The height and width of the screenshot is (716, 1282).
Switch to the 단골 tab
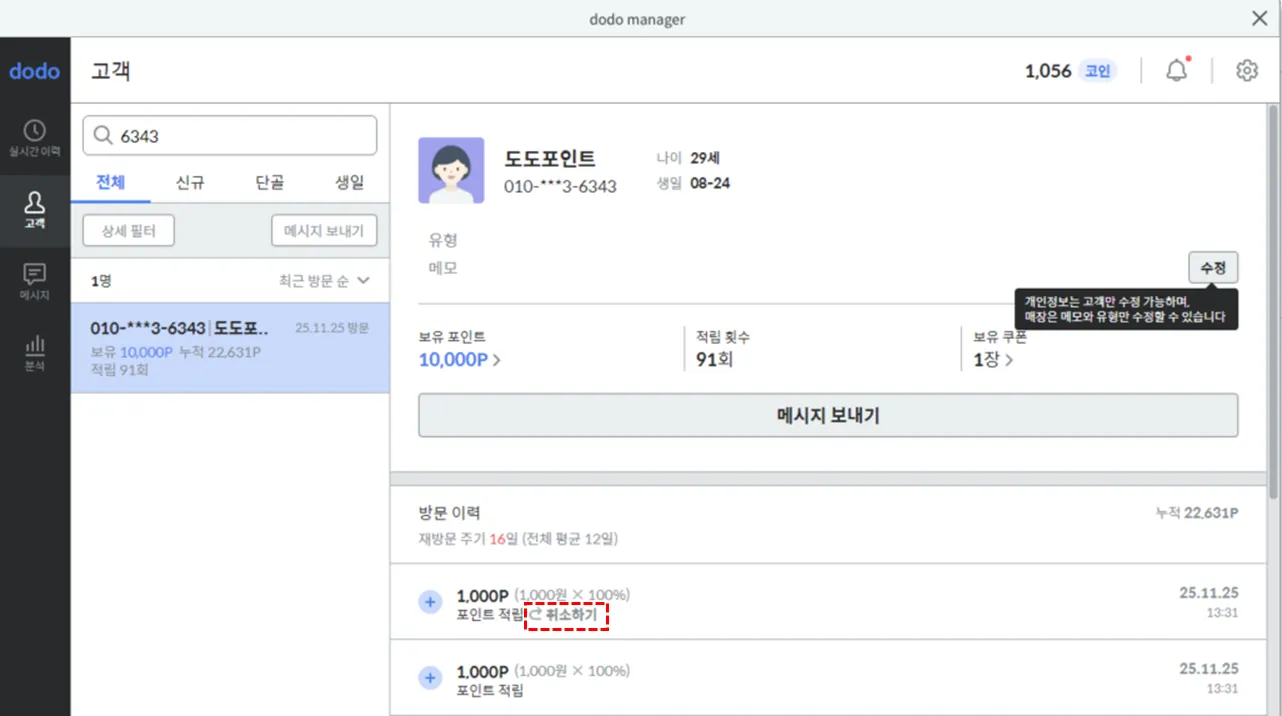point(269,183)
